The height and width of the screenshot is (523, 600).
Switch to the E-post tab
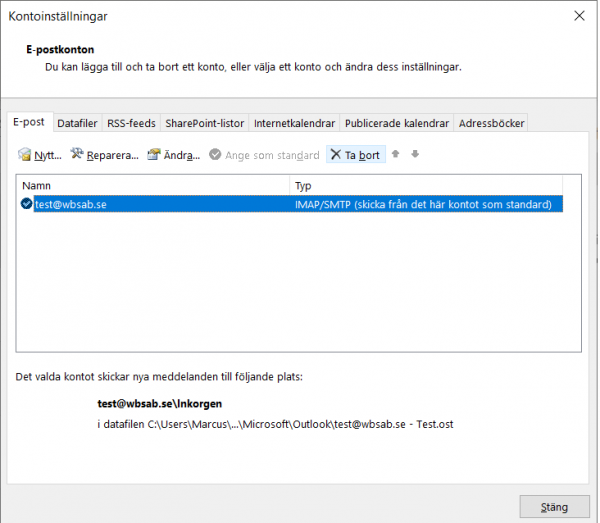tap(28, 122)
